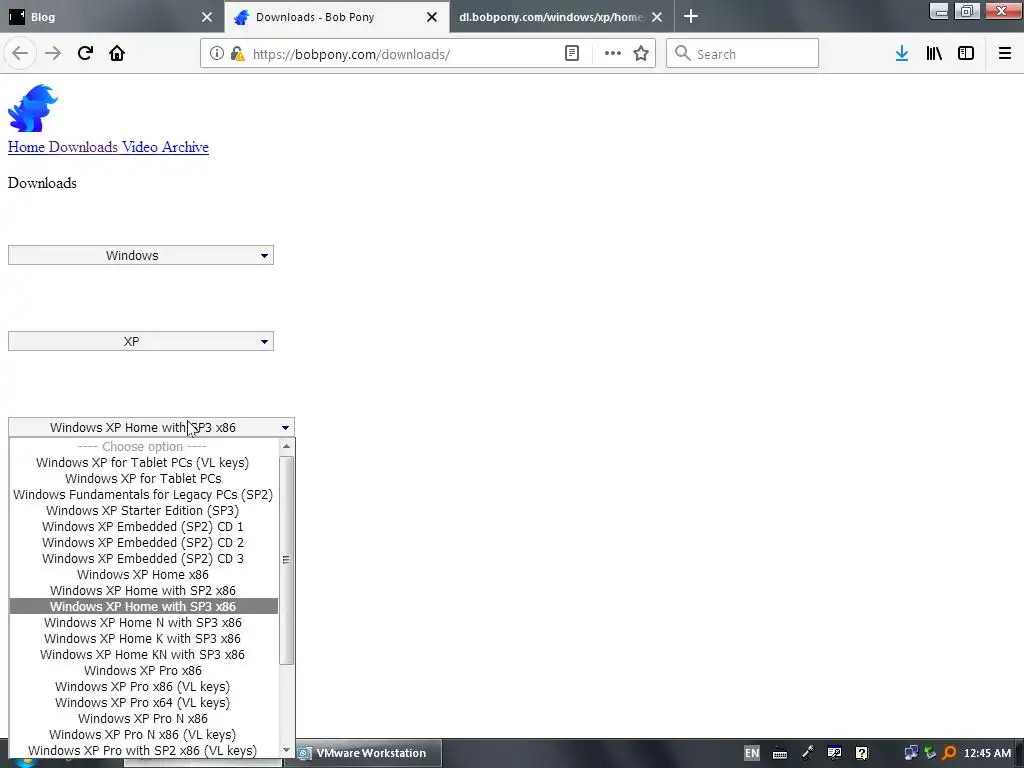Open the Downloads arrow panel
The width and height of the screenshot is (1024, 768).
[902, 54]
